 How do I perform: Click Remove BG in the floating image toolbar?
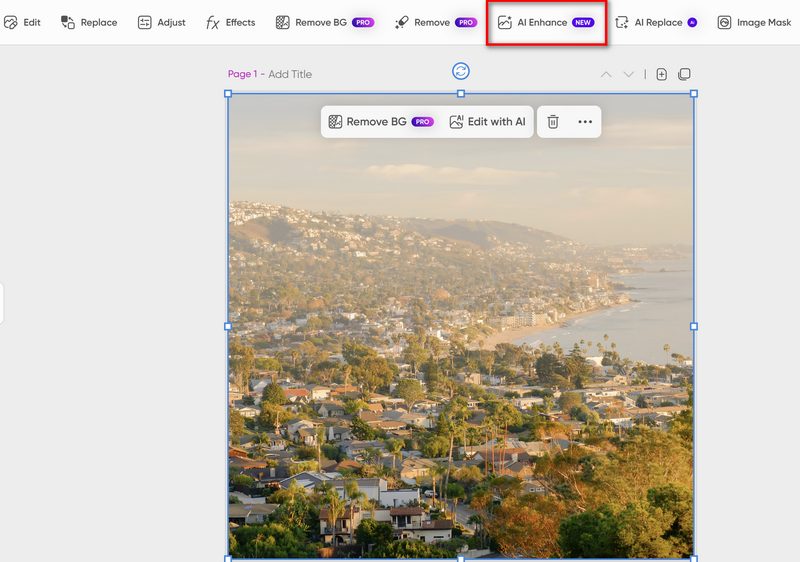pos(380,122)
